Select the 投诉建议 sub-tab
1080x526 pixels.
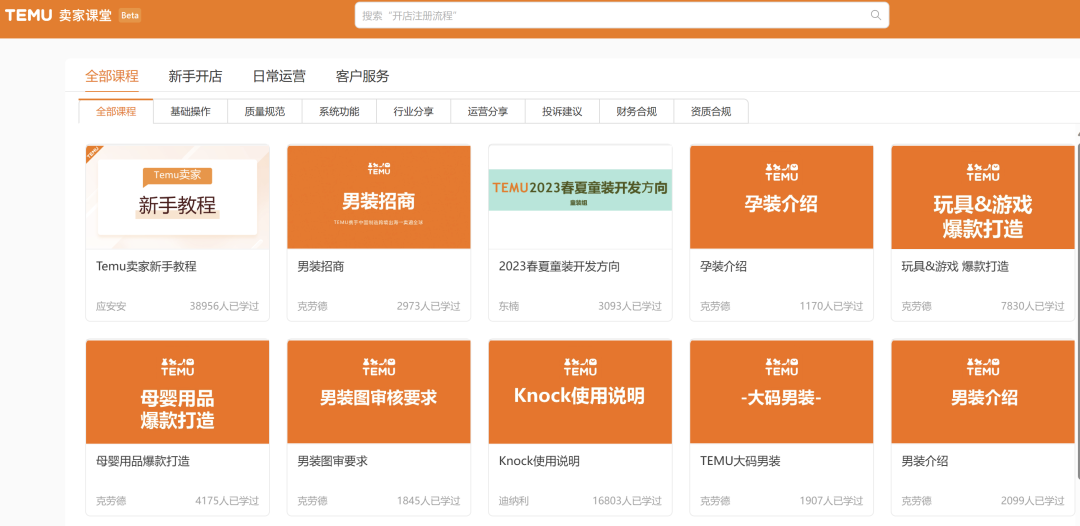click(562, 112)
